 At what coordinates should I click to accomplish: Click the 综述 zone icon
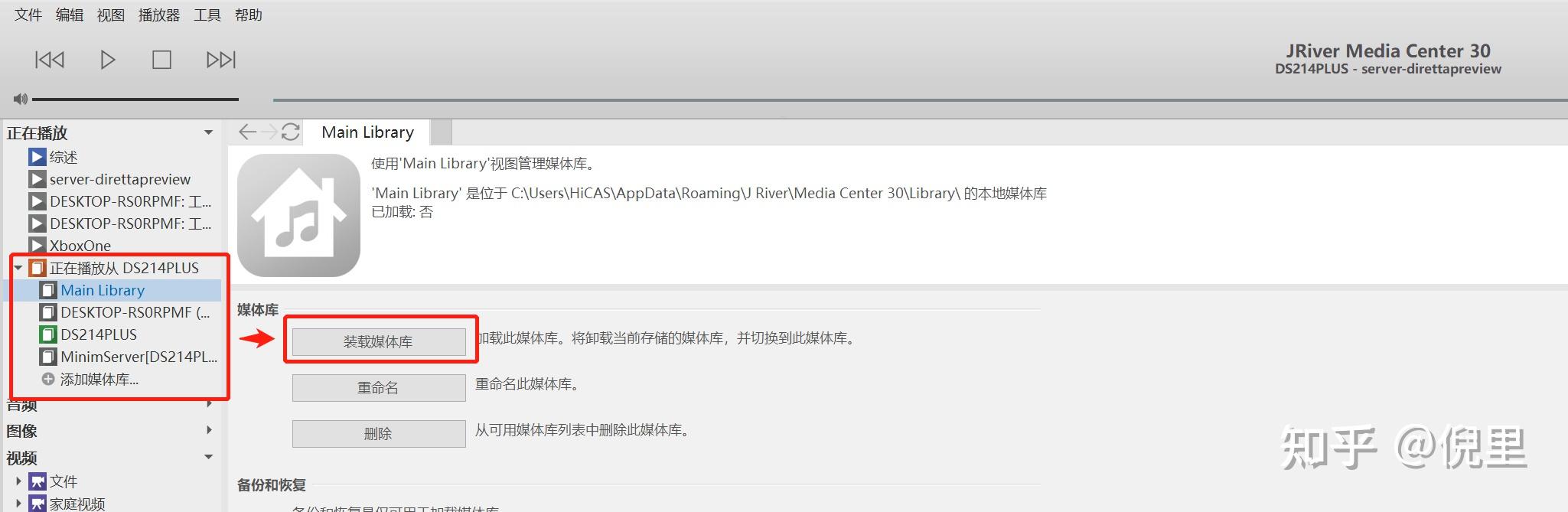[37, 157]
